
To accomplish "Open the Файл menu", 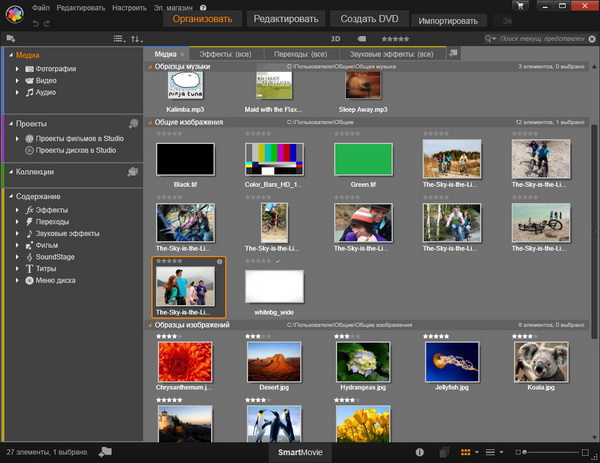I will (x=40, y=6).
